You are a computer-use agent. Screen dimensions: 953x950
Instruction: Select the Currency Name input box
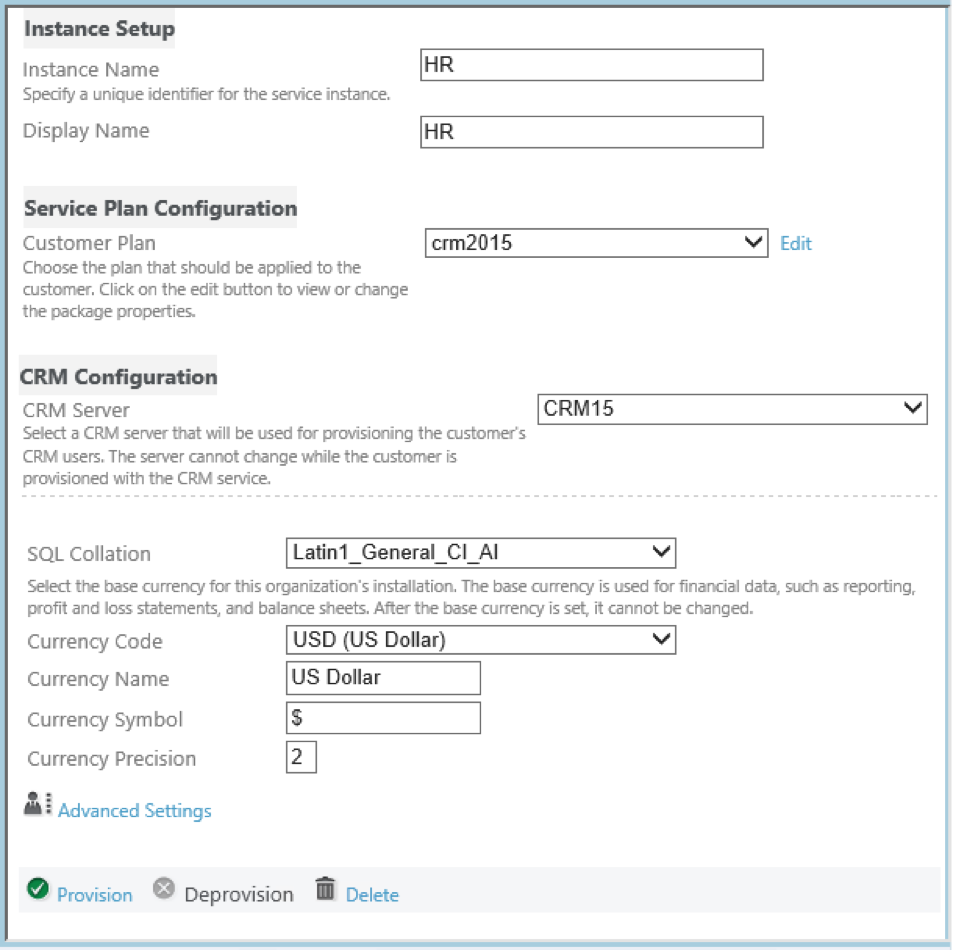pos(383,678)
